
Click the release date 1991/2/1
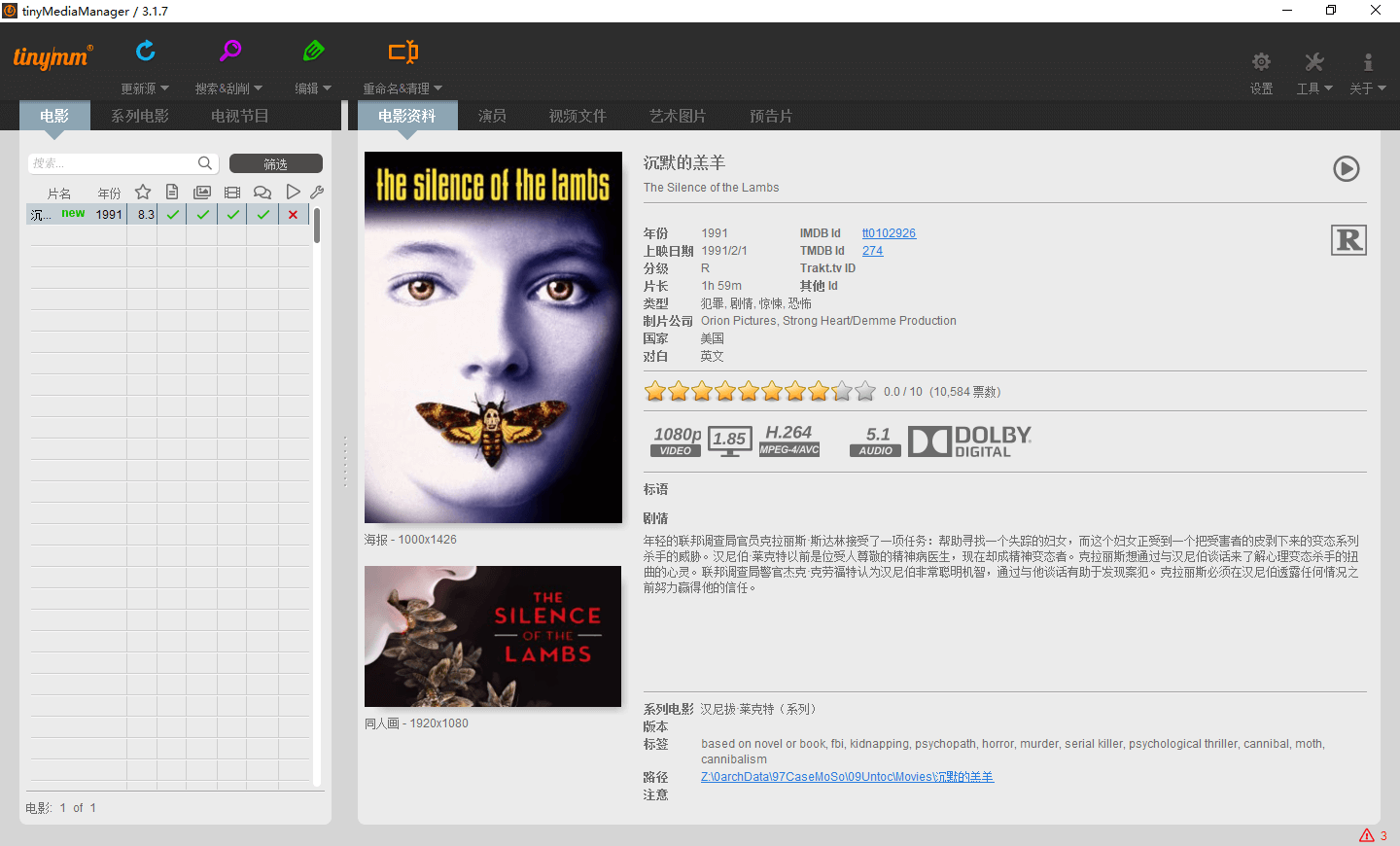(724, 251)
